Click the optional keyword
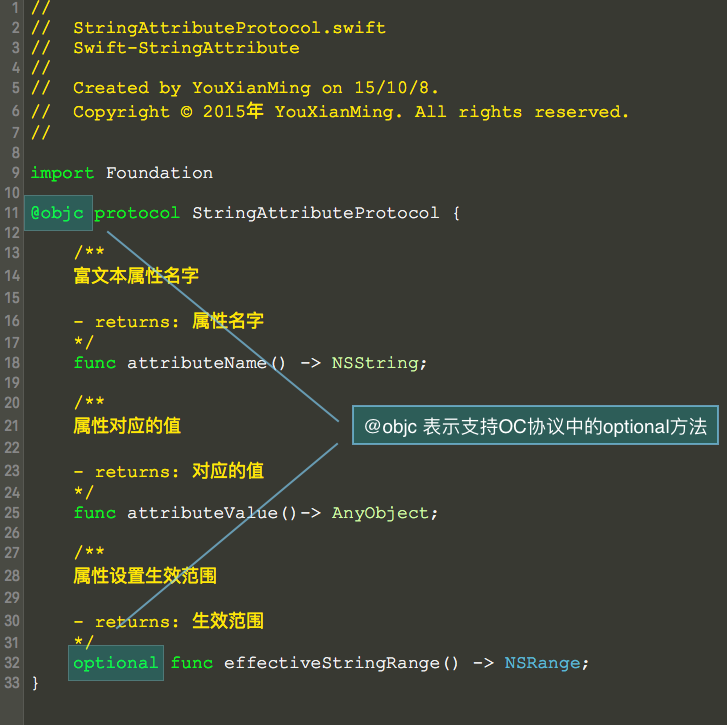The height and width of the screenshot is (725, 727). coord(116,663)
